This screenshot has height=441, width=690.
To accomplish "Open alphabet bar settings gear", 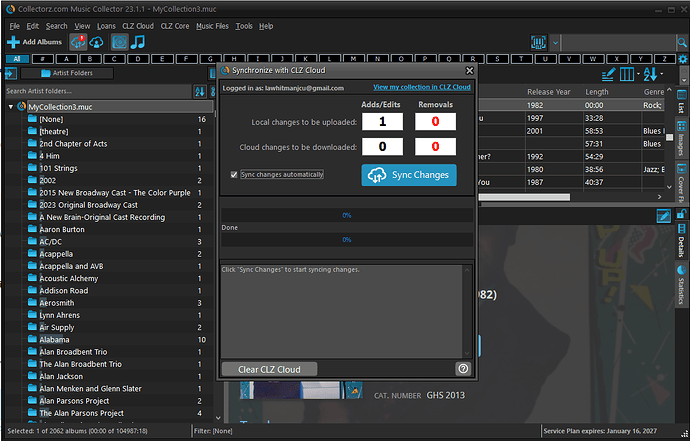I will (683, 59).
